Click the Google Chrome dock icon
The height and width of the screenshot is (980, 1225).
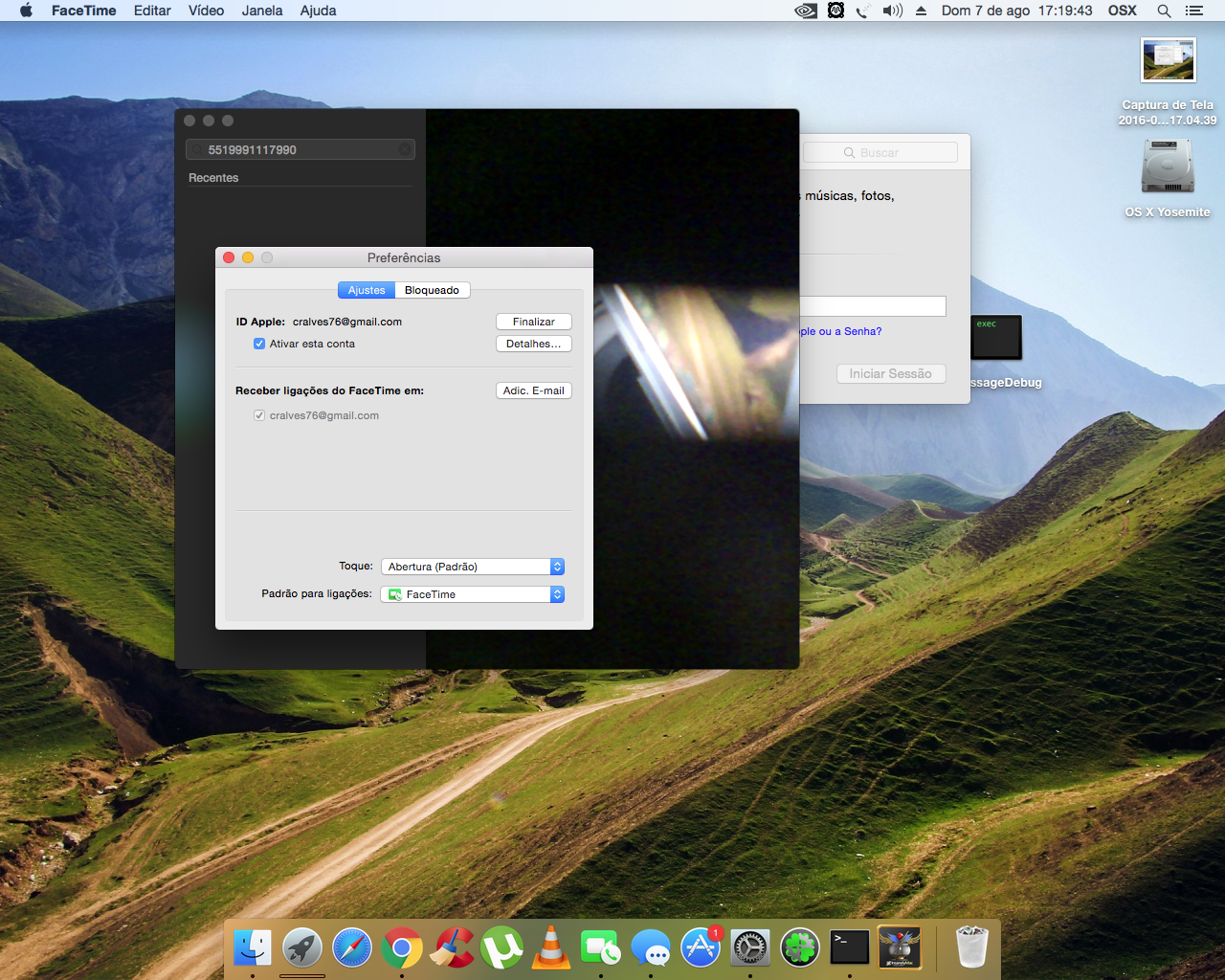pos(402,948)
